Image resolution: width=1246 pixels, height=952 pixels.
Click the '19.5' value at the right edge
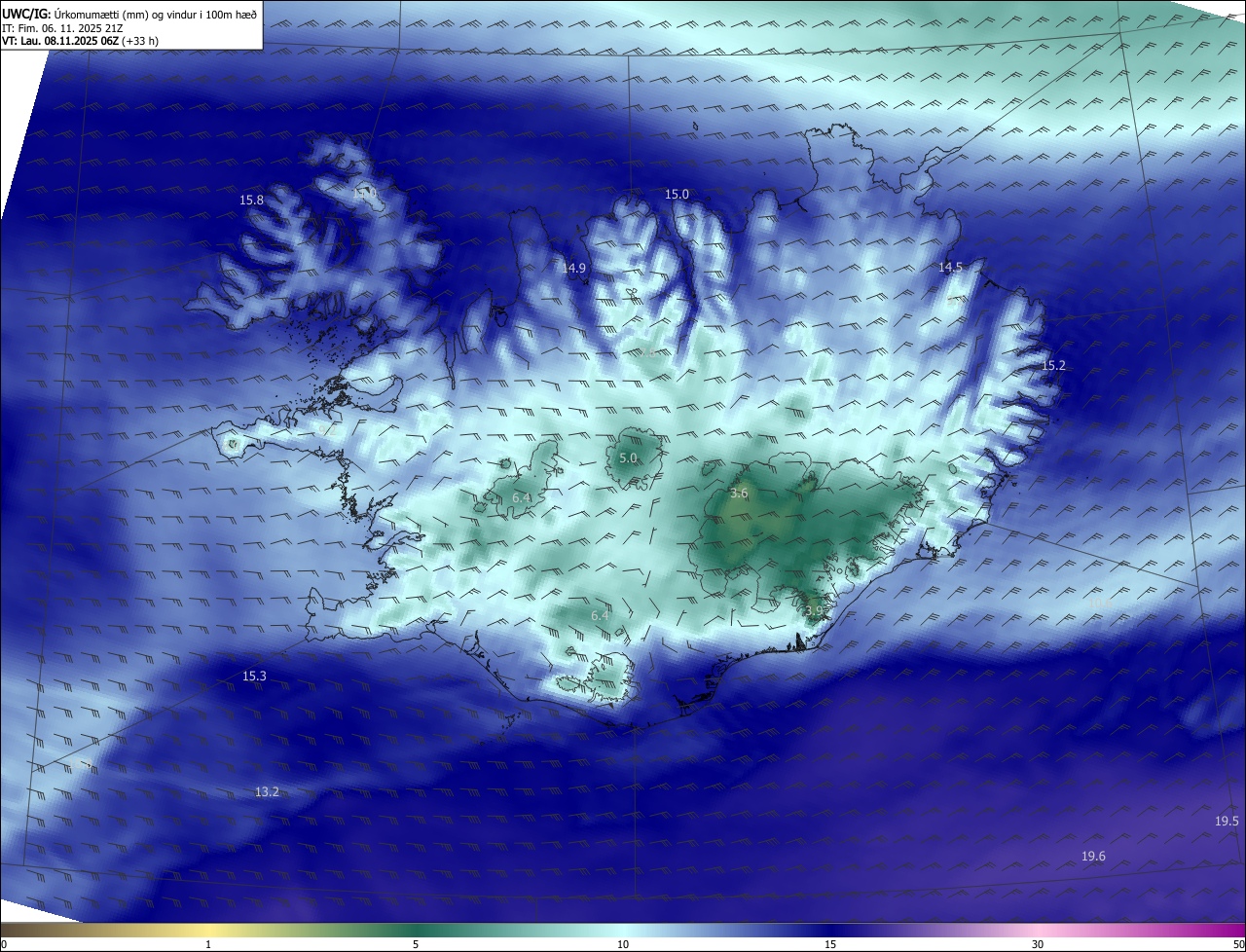click(1227, 822)
